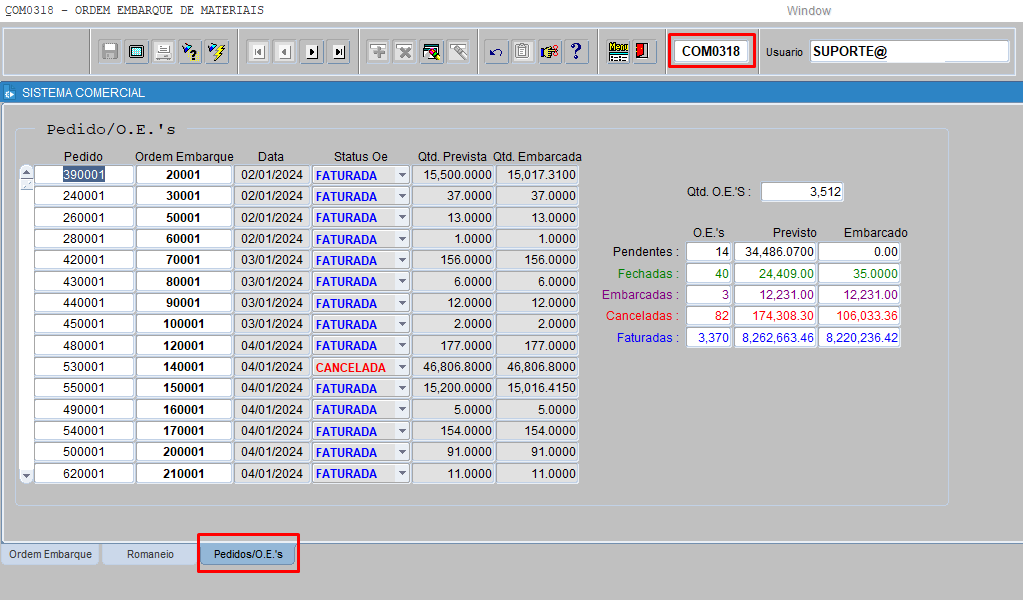Click the Sistema Comercial title bar icon
Image resolution: width=1023 pixels, height=600 pixels.
pyautogui.click(x=10, y=93)
